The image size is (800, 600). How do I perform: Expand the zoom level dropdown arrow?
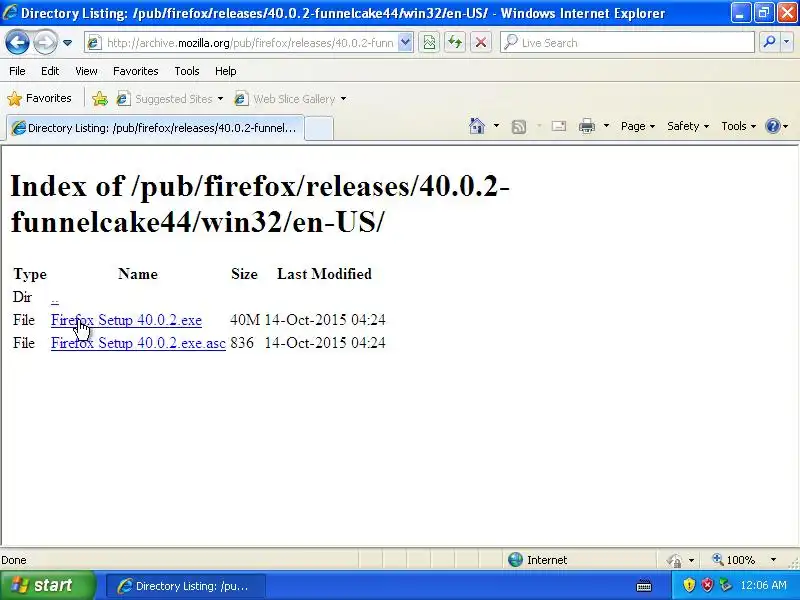point(773,560)
